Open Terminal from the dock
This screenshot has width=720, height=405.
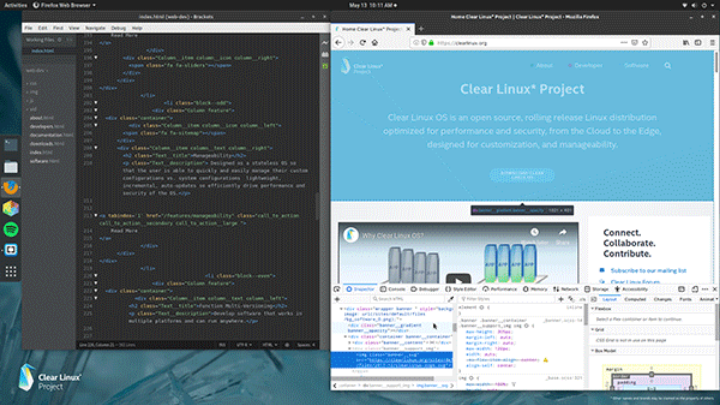coord(11,145)
